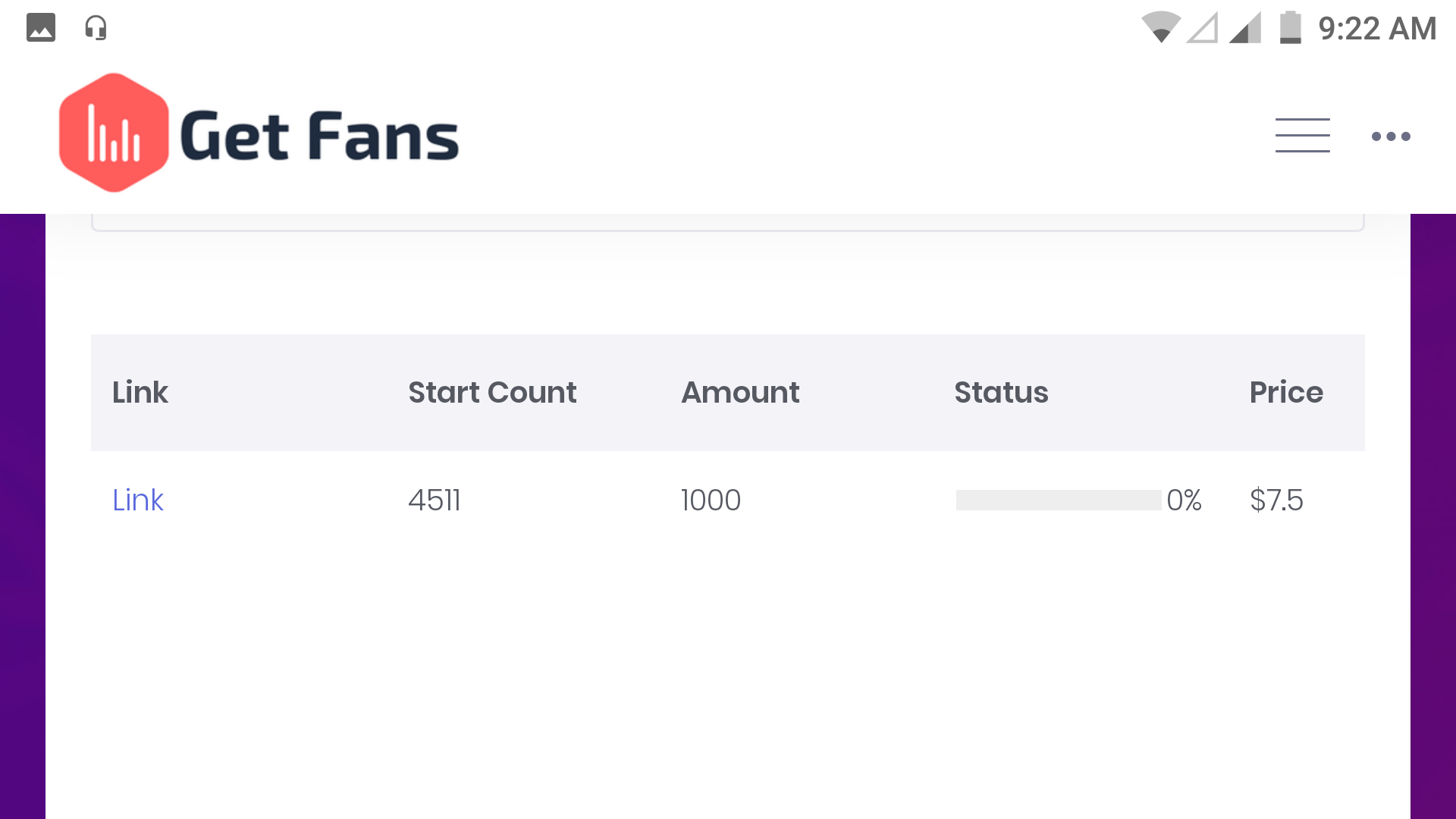Tap the headset icon in status bar
This screenshot has width=1456, height=819.
(96, 28)
